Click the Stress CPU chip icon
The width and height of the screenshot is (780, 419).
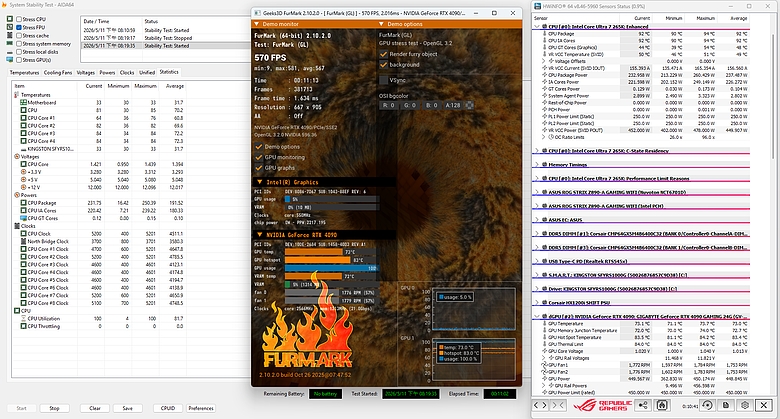tap(9, 19)
